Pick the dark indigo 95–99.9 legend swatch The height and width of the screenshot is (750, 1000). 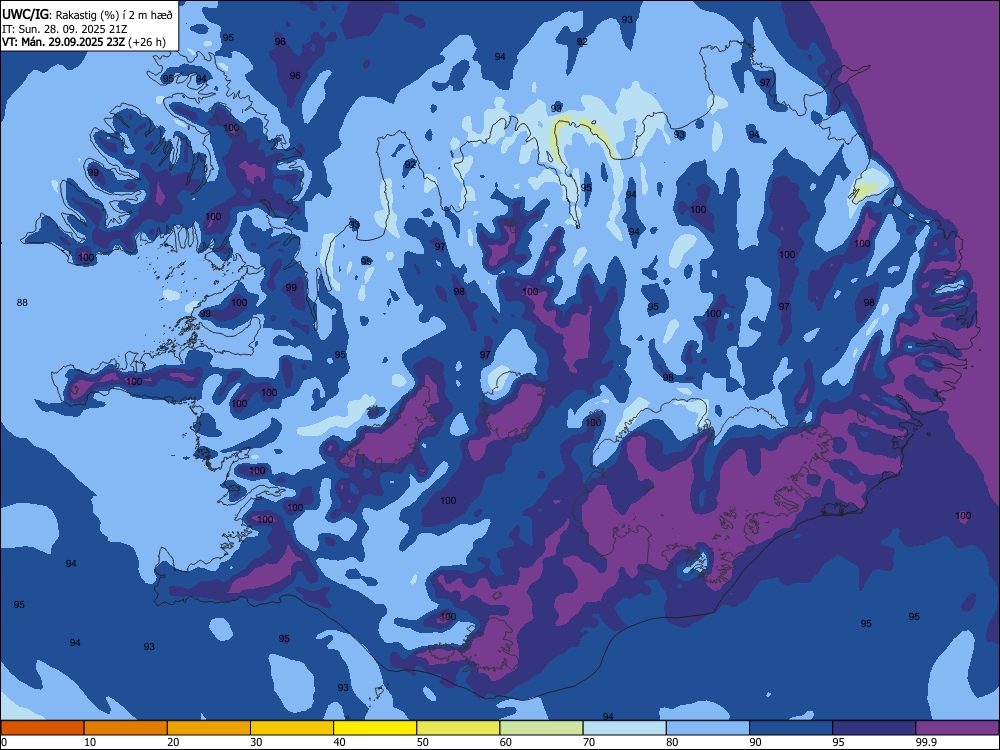pos(874,728)
